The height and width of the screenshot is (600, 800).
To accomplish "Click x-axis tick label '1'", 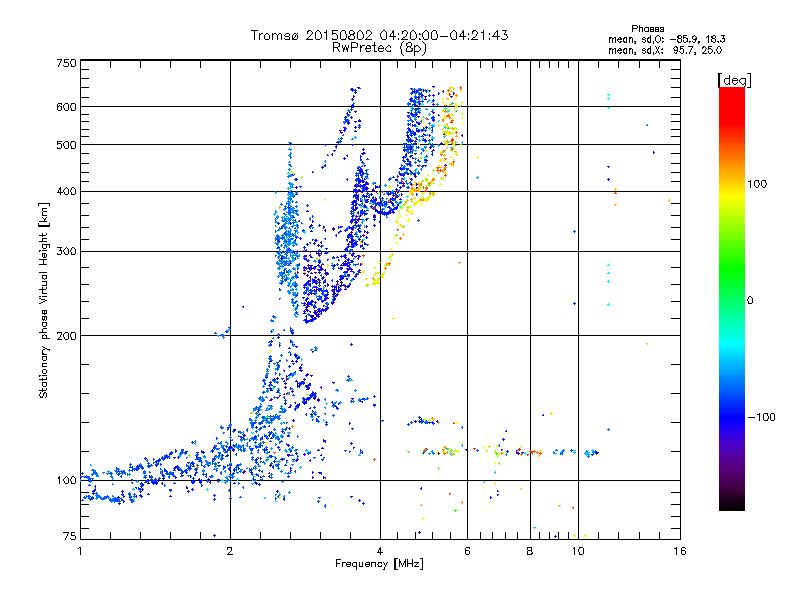I will [x=80, y=551].
